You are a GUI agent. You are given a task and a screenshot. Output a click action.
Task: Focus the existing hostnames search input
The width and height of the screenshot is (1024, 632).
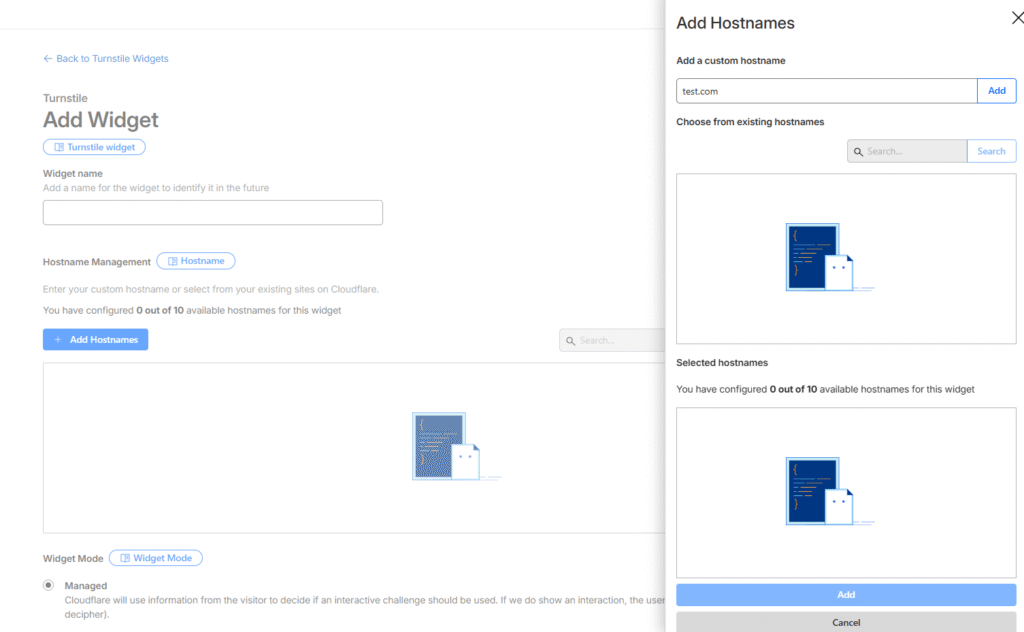(x=914, y=151)
